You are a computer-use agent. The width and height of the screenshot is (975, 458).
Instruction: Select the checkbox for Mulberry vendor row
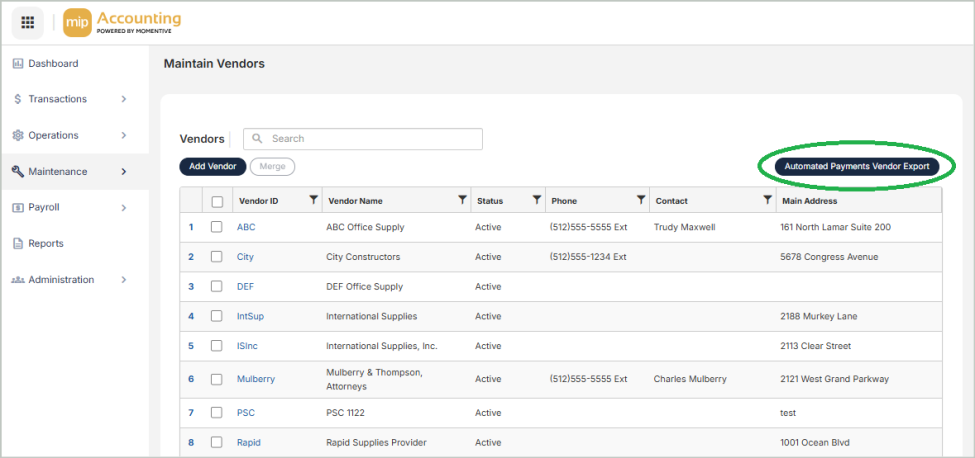point(217,379)
